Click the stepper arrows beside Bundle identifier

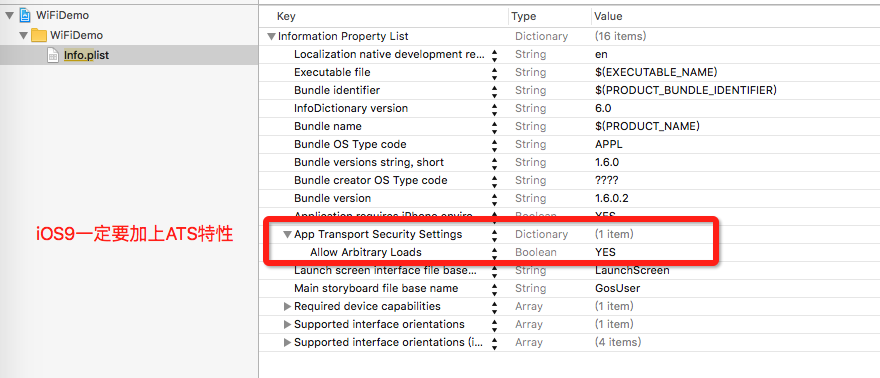(x=494, y=91)
